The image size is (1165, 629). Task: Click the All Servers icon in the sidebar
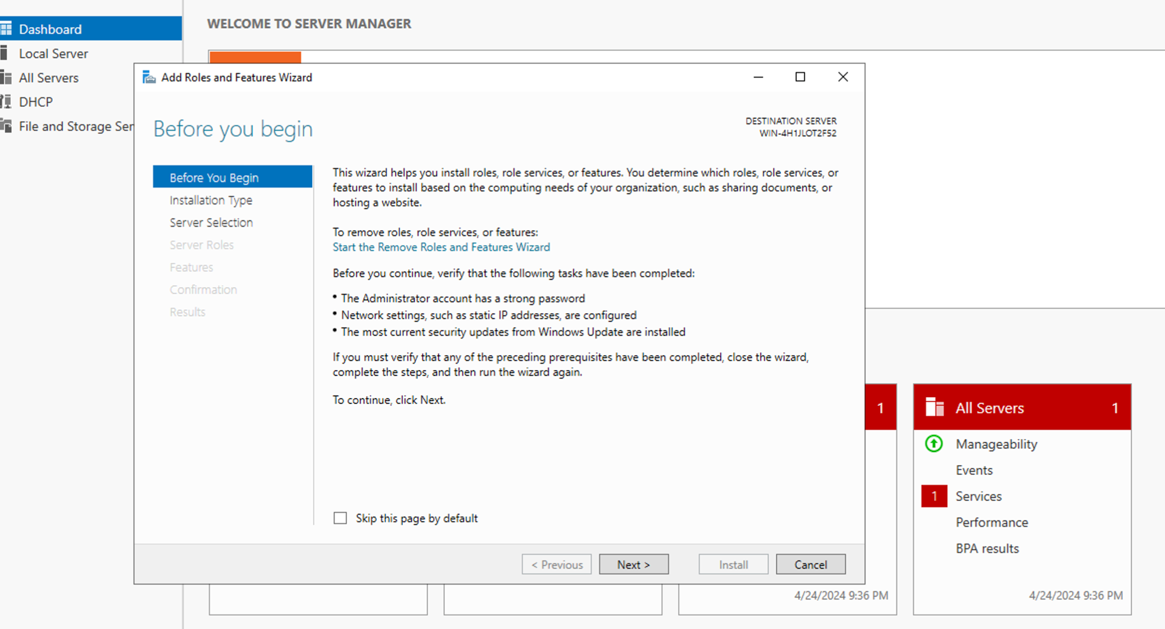(6, 77)
